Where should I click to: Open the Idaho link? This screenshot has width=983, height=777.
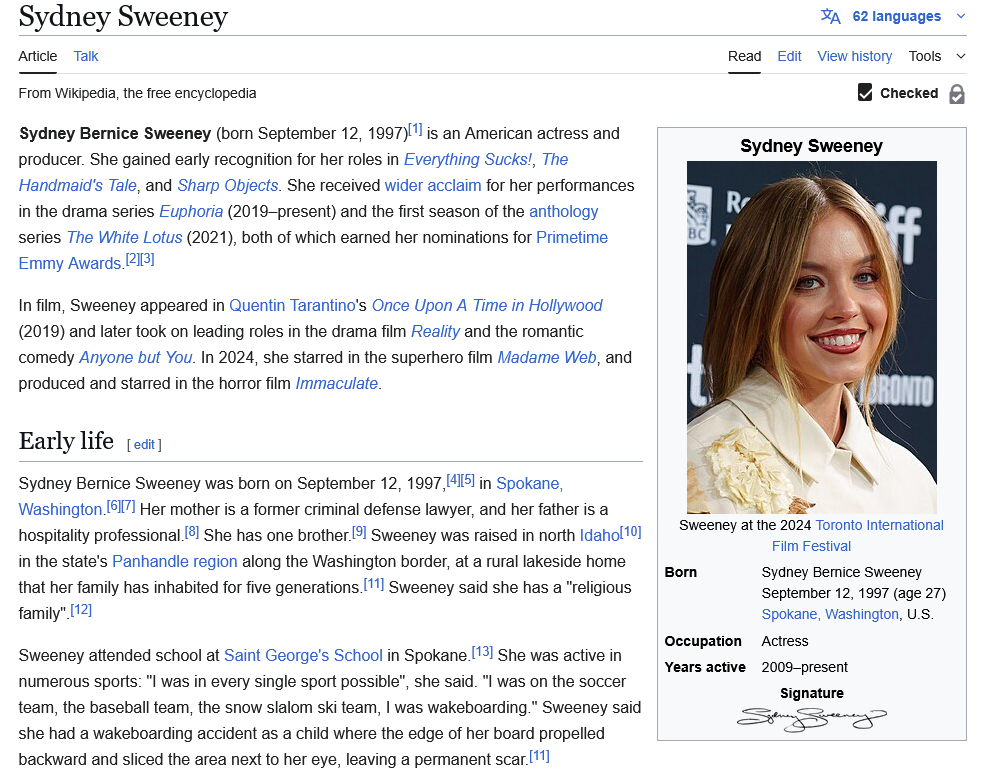click(x=599, y=536)
